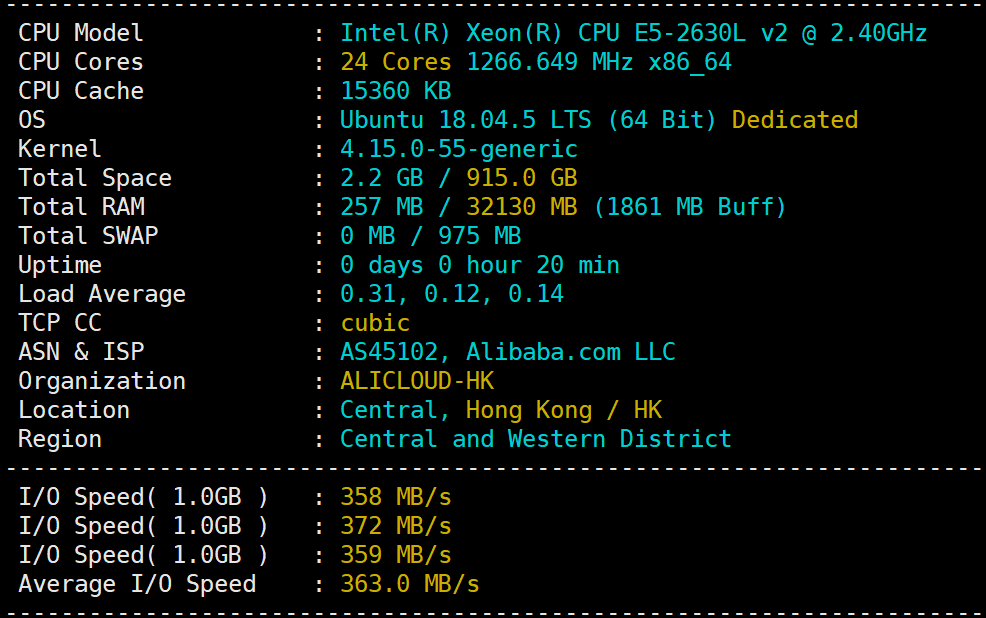Click the '2.2 GB' used space value

pos(382,178)
